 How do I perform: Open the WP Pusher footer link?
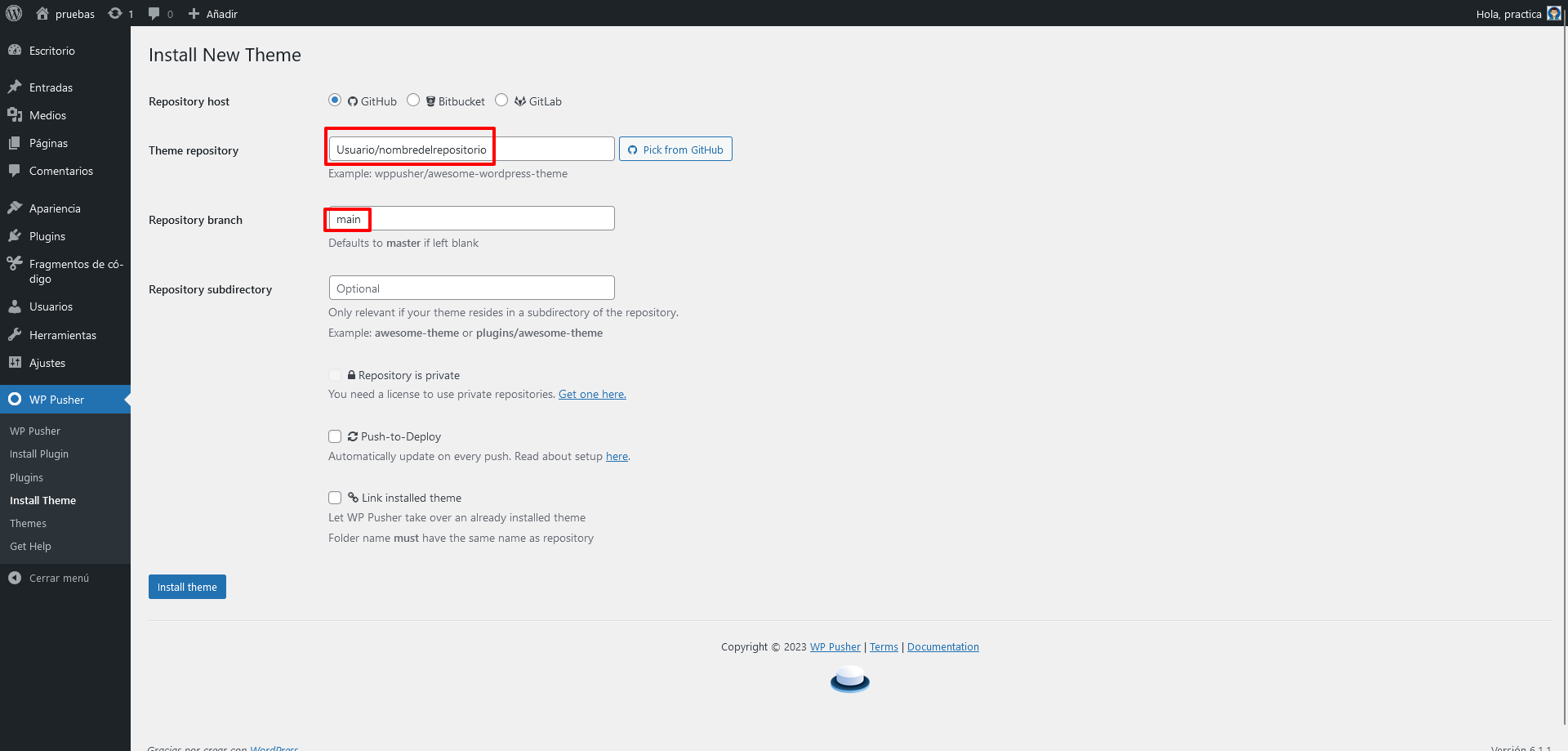(835, 646)
